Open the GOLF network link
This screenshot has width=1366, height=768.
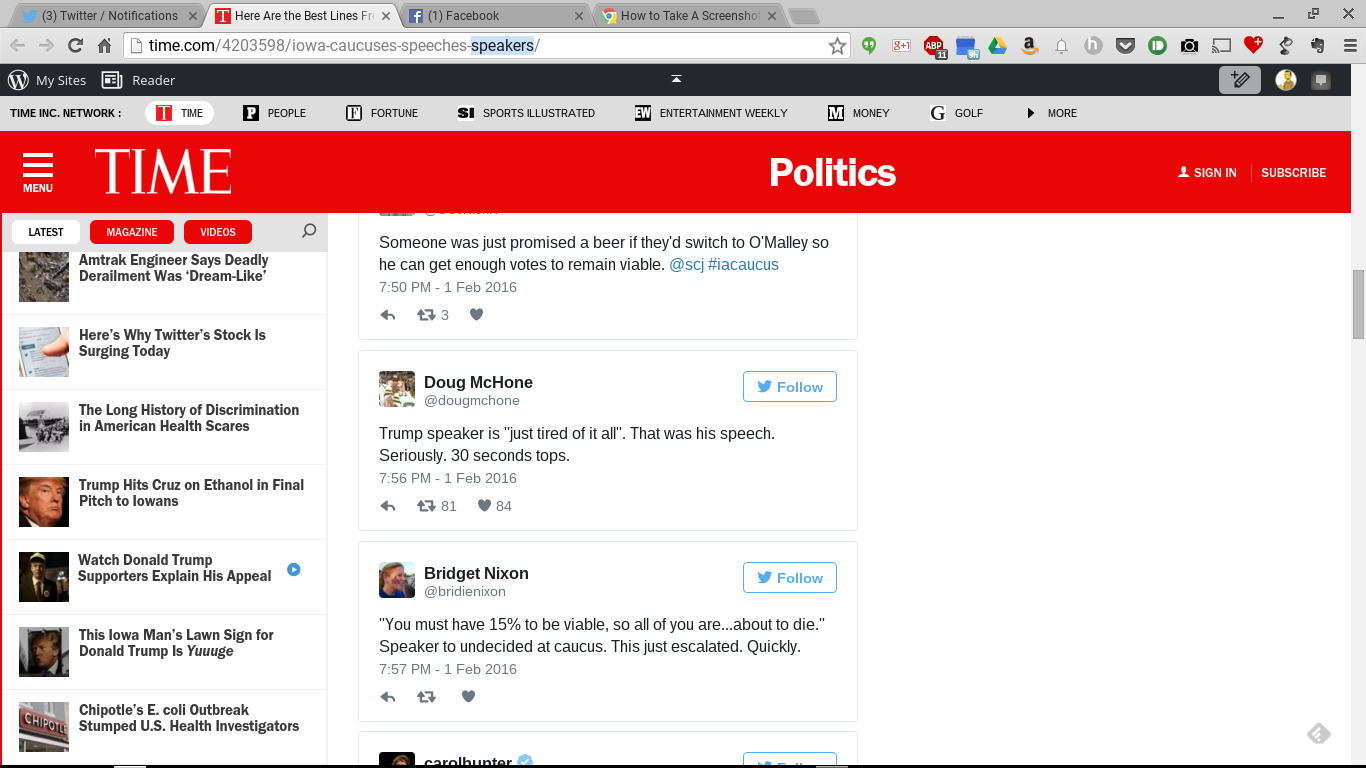(x=956, y=113)
